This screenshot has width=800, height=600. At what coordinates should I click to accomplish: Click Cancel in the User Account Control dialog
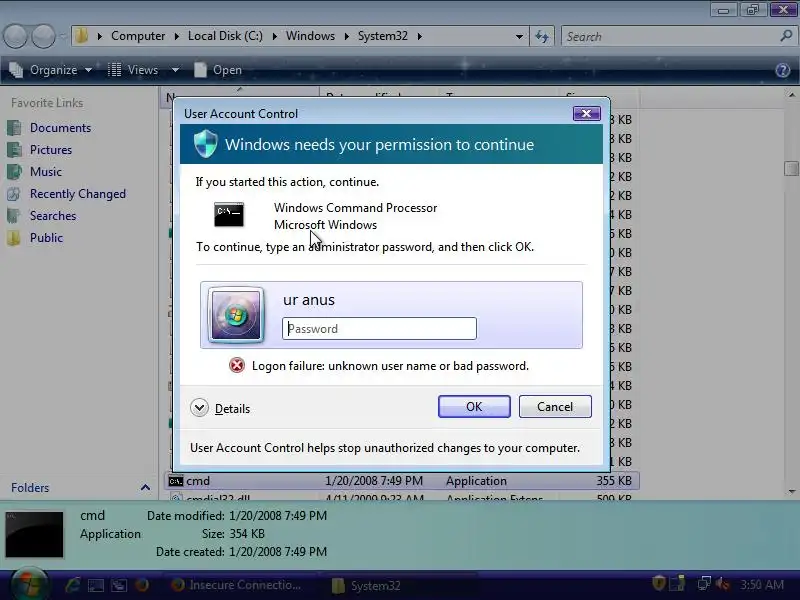[555, 406]
